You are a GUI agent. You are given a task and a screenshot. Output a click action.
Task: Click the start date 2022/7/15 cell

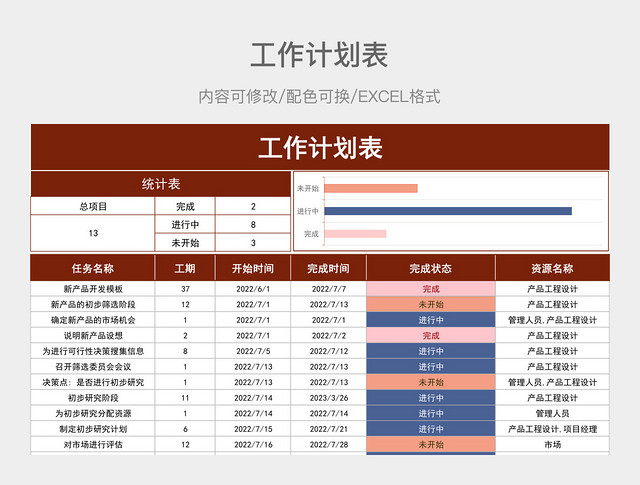(x=253, y=429)
